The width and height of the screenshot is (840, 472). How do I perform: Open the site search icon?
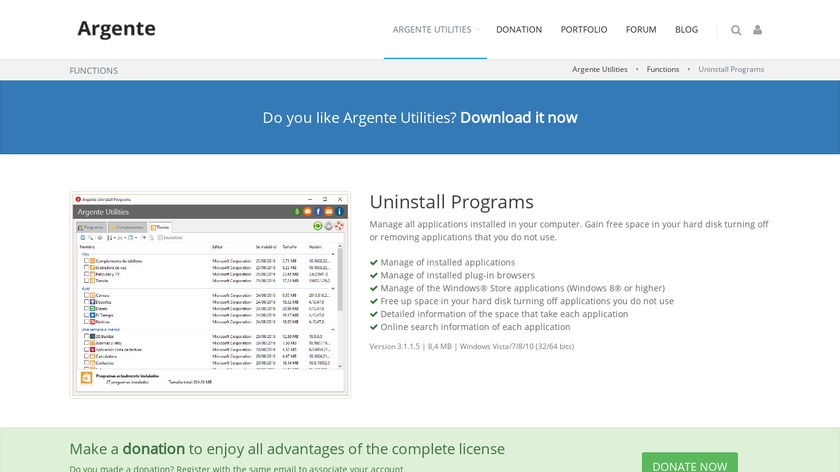[736, 30]
